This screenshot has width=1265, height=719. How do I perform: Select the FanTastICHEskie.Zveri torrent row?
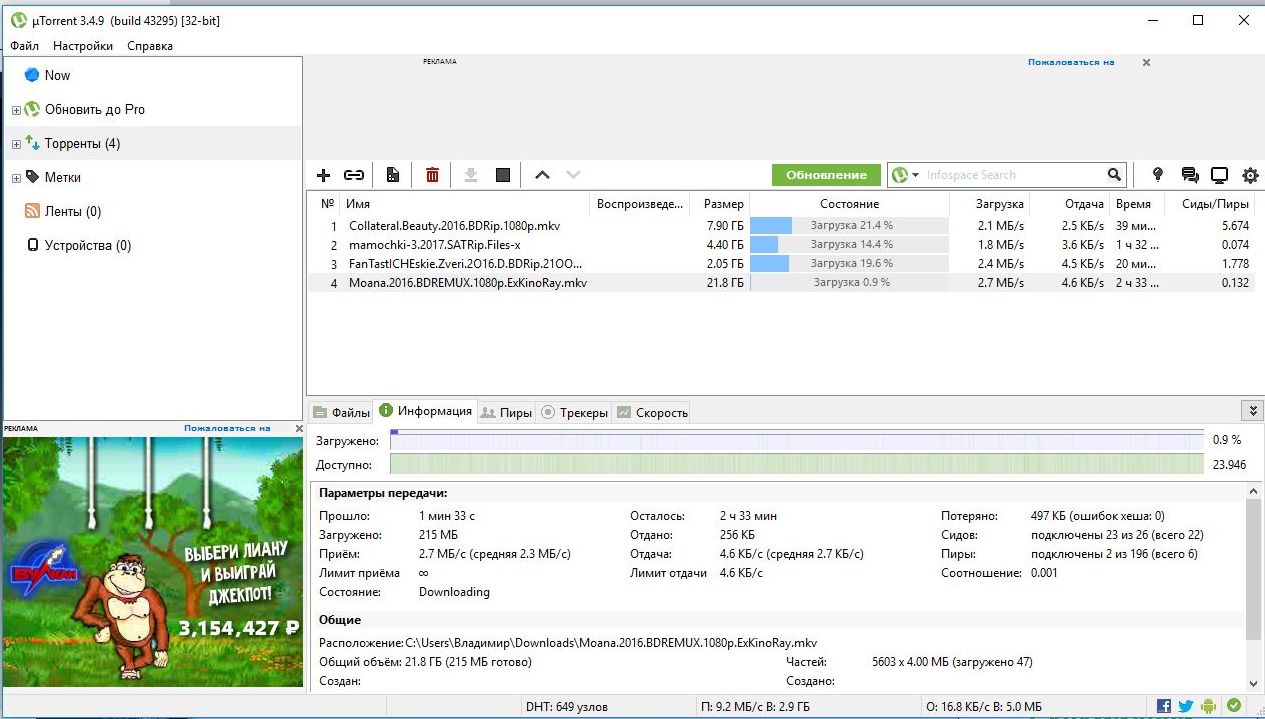point(781,264)
